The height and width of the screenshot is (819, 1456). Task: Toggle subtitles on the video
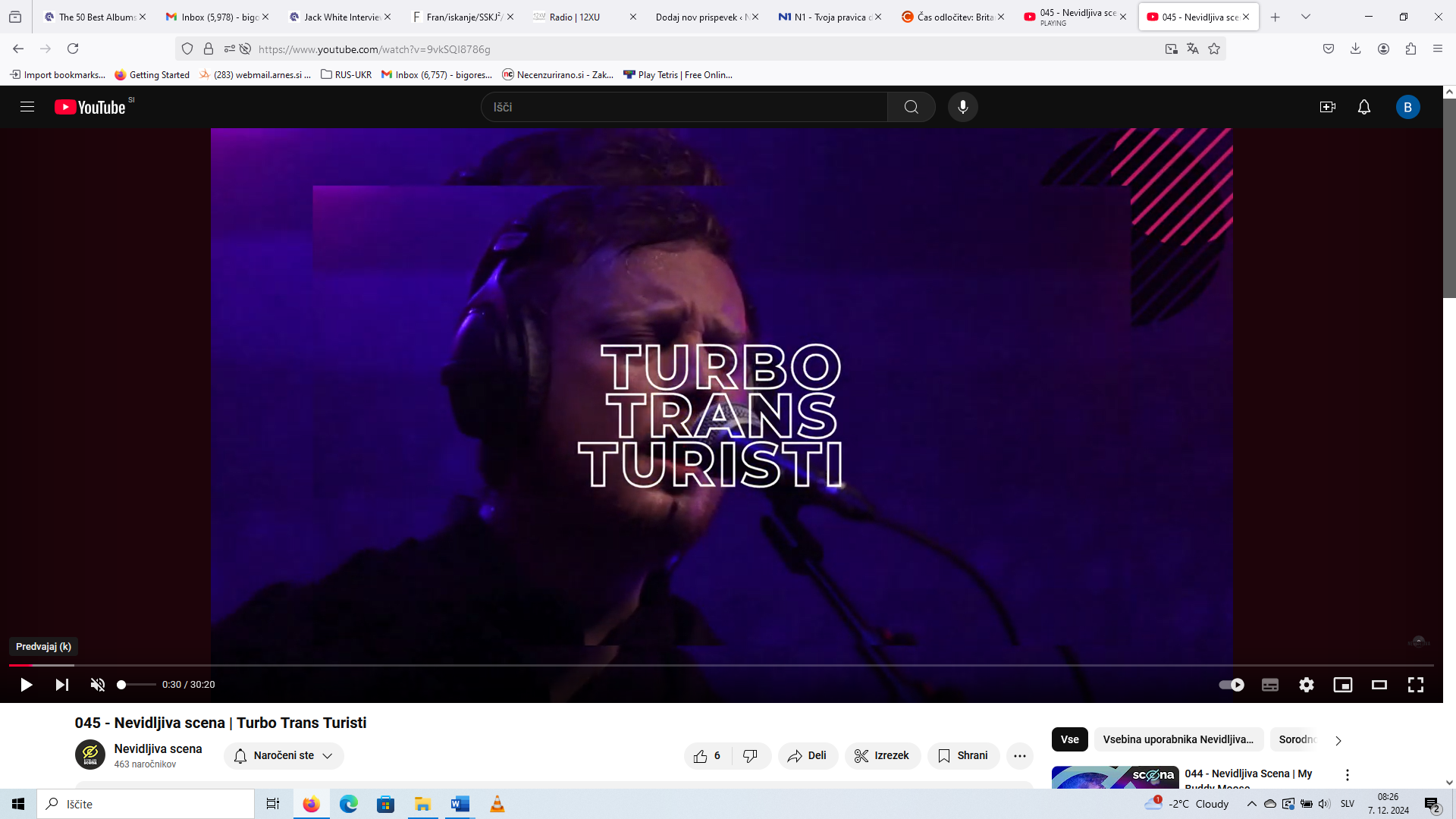coord(1269,685)
